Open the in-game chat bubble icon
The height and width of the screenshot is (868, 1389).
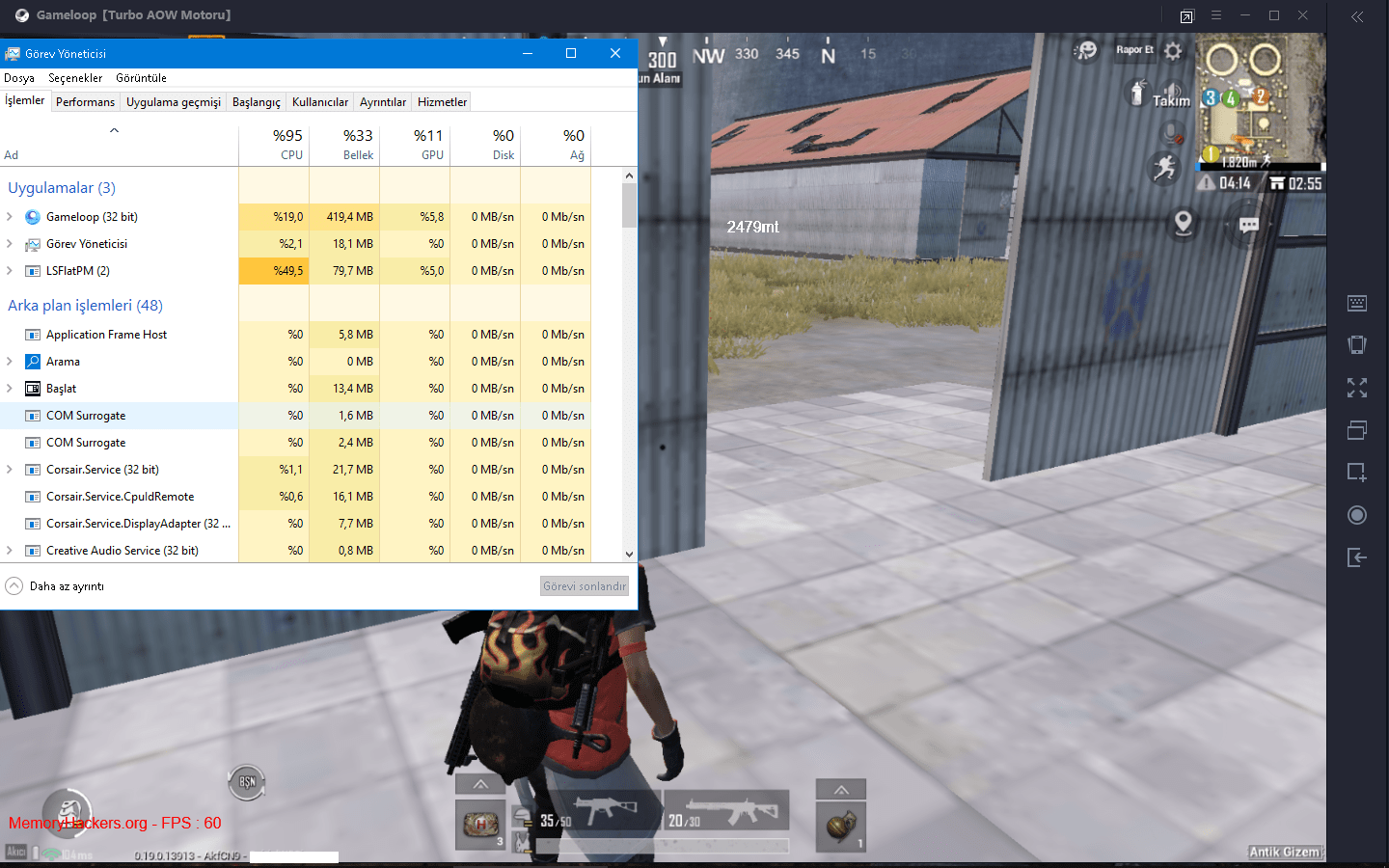point(1249,225)
